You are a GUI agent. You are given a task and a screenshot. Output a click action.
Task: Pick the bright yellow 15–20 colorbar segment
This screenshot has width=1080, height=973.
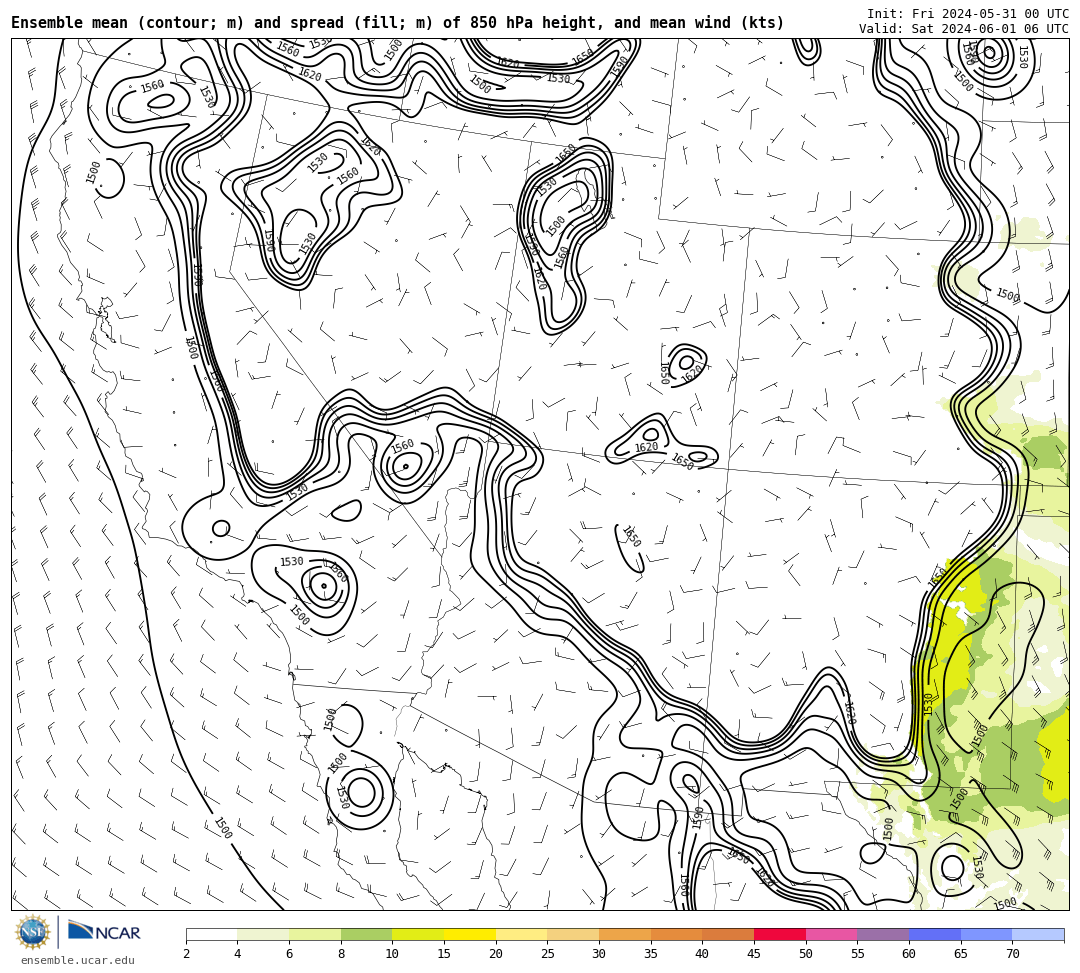470,934
